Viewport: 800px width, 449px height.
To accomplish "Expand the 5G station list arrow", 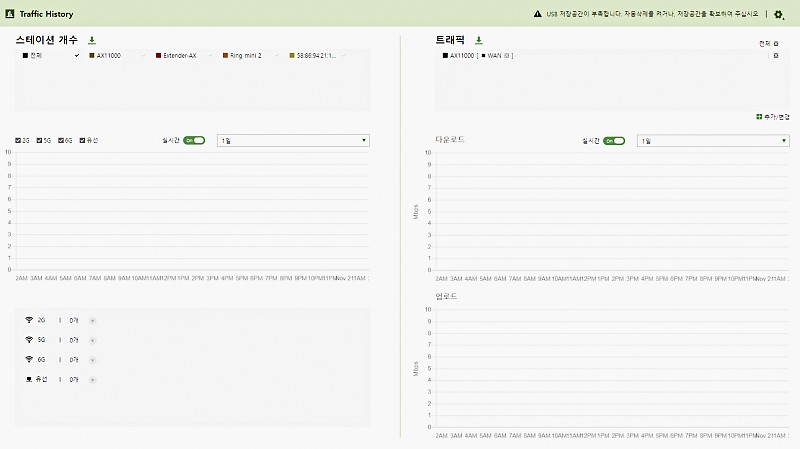I will [x=92, y=340].
